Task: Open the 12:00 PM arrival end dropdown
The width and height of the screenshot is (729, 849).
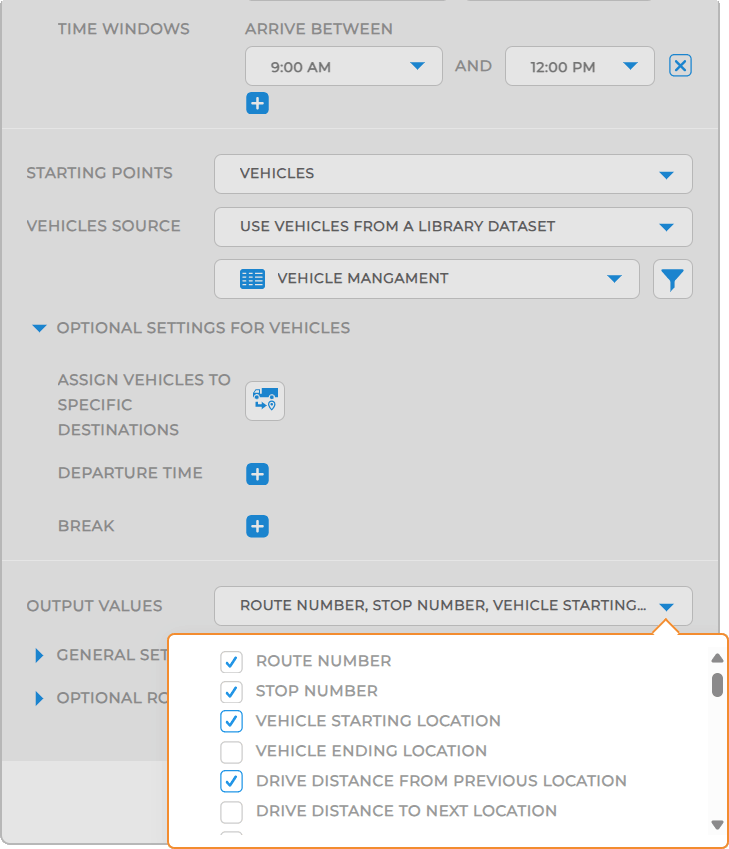Action: pyautogui.click(x=580, y=66)
